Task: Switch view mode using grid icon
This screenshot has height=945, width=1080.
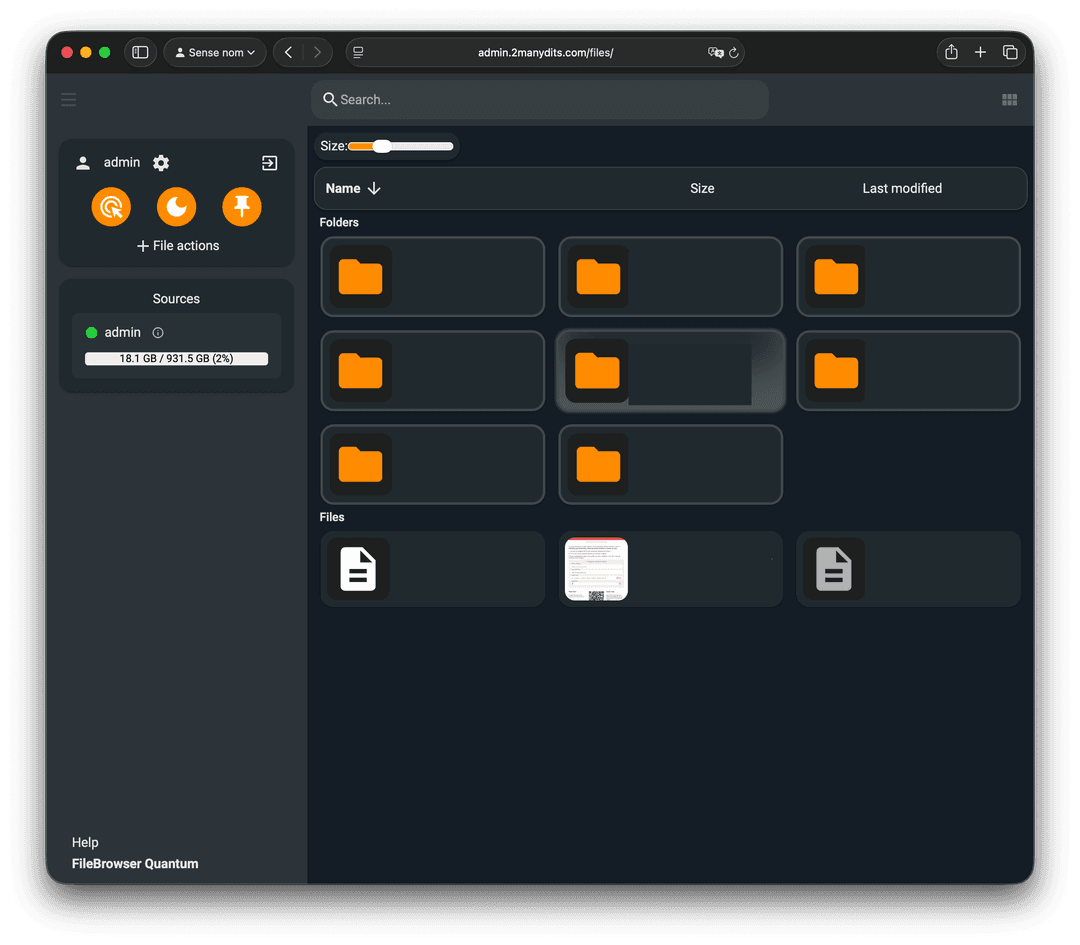Action: [1009, 100]
